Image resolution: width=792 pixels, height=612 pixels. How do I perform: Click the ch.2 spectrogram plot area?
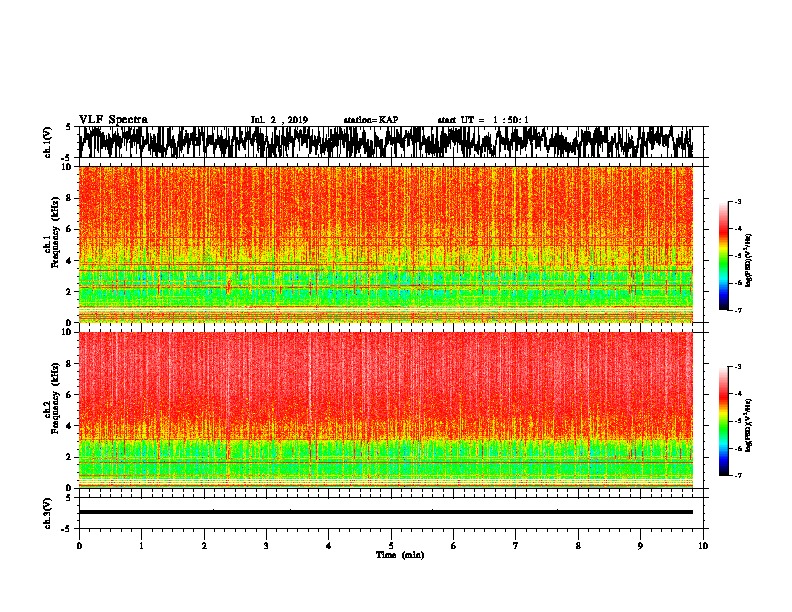pyautogui.click(x=386, y=410)
